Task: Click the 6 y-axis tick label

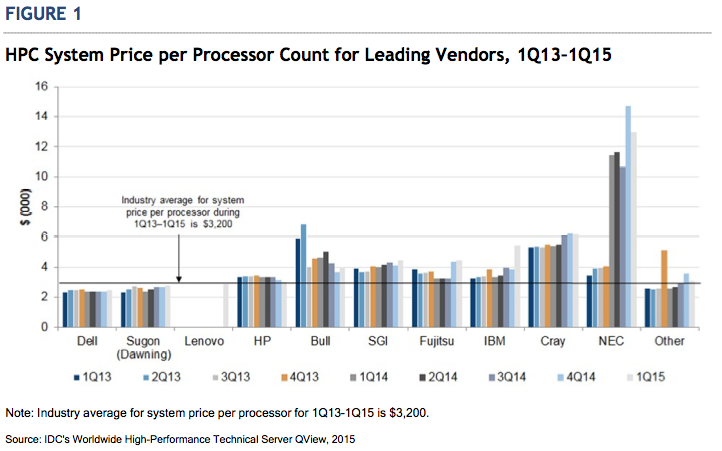Action: pos(44,237)
